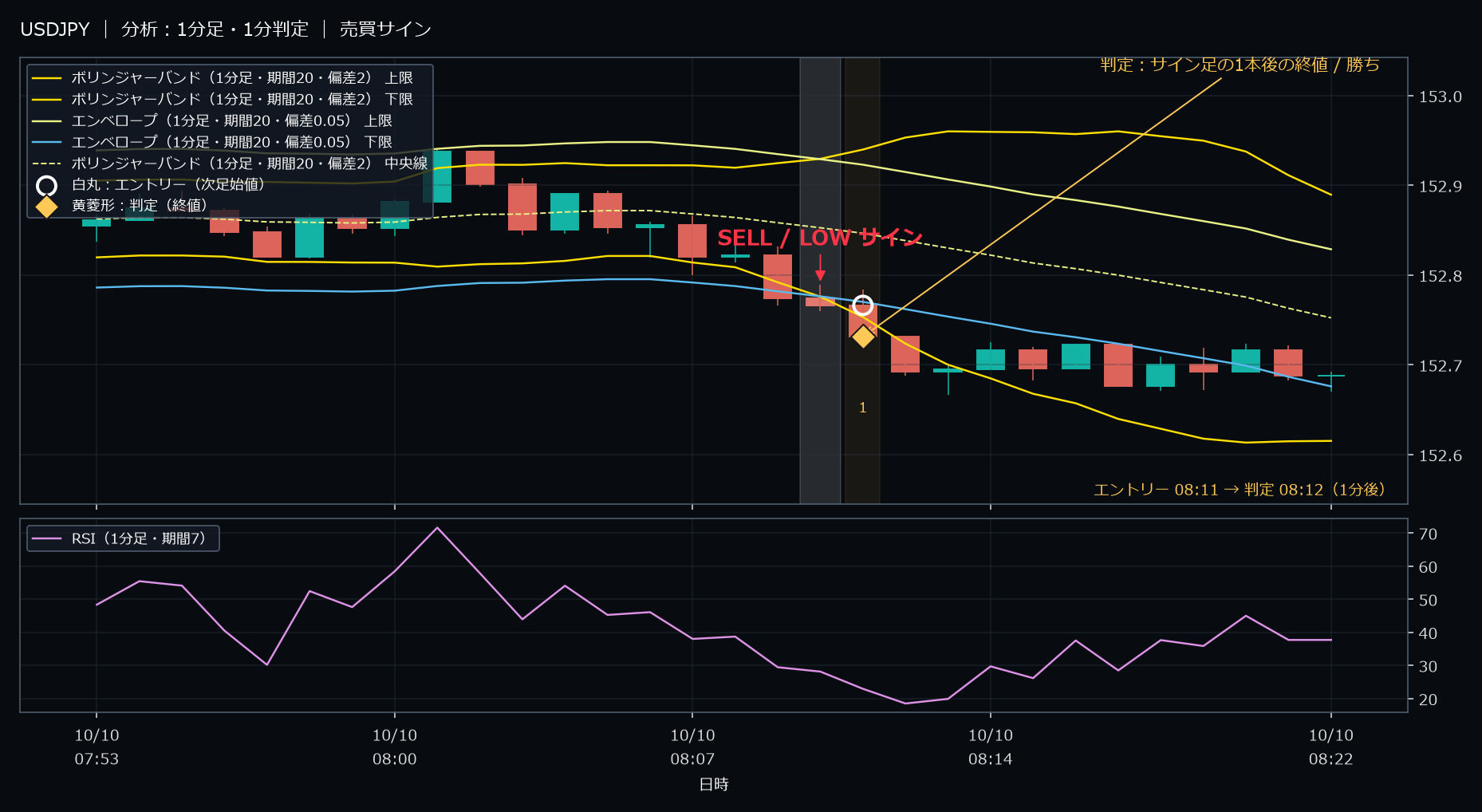Click the red down arrow sell signal marker
Viewport: 1482px width, 812px height.
(820, 268)
